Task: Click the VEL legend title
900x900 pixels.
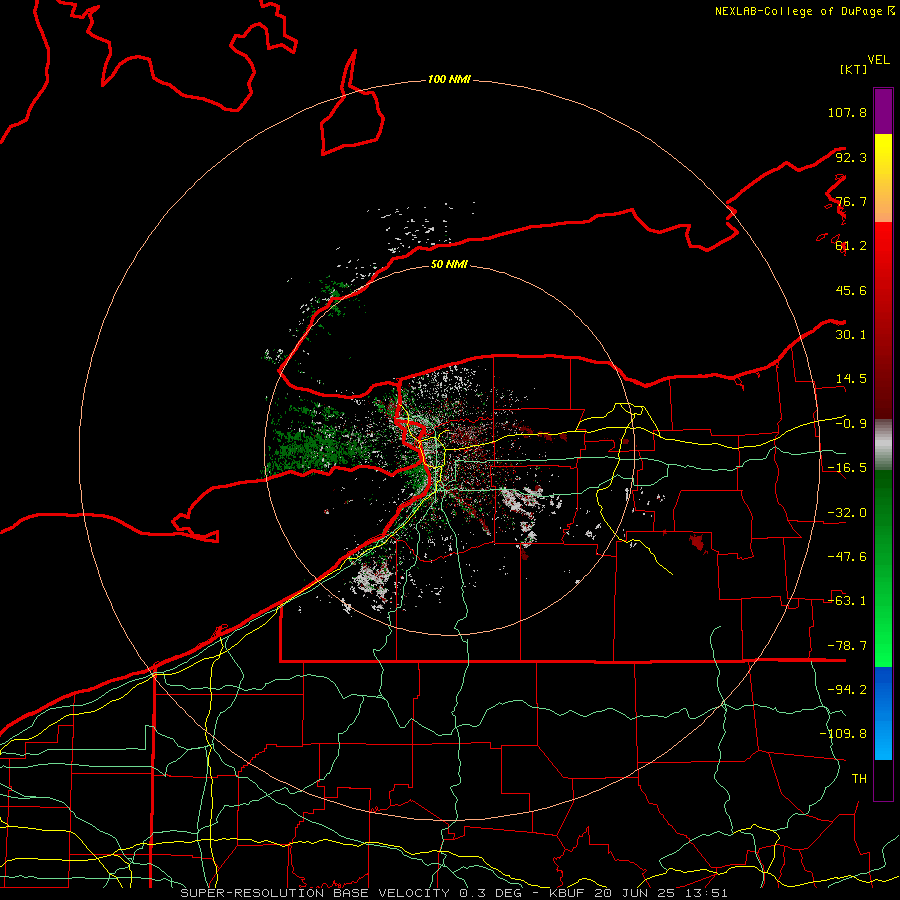Action: [878, 60]
